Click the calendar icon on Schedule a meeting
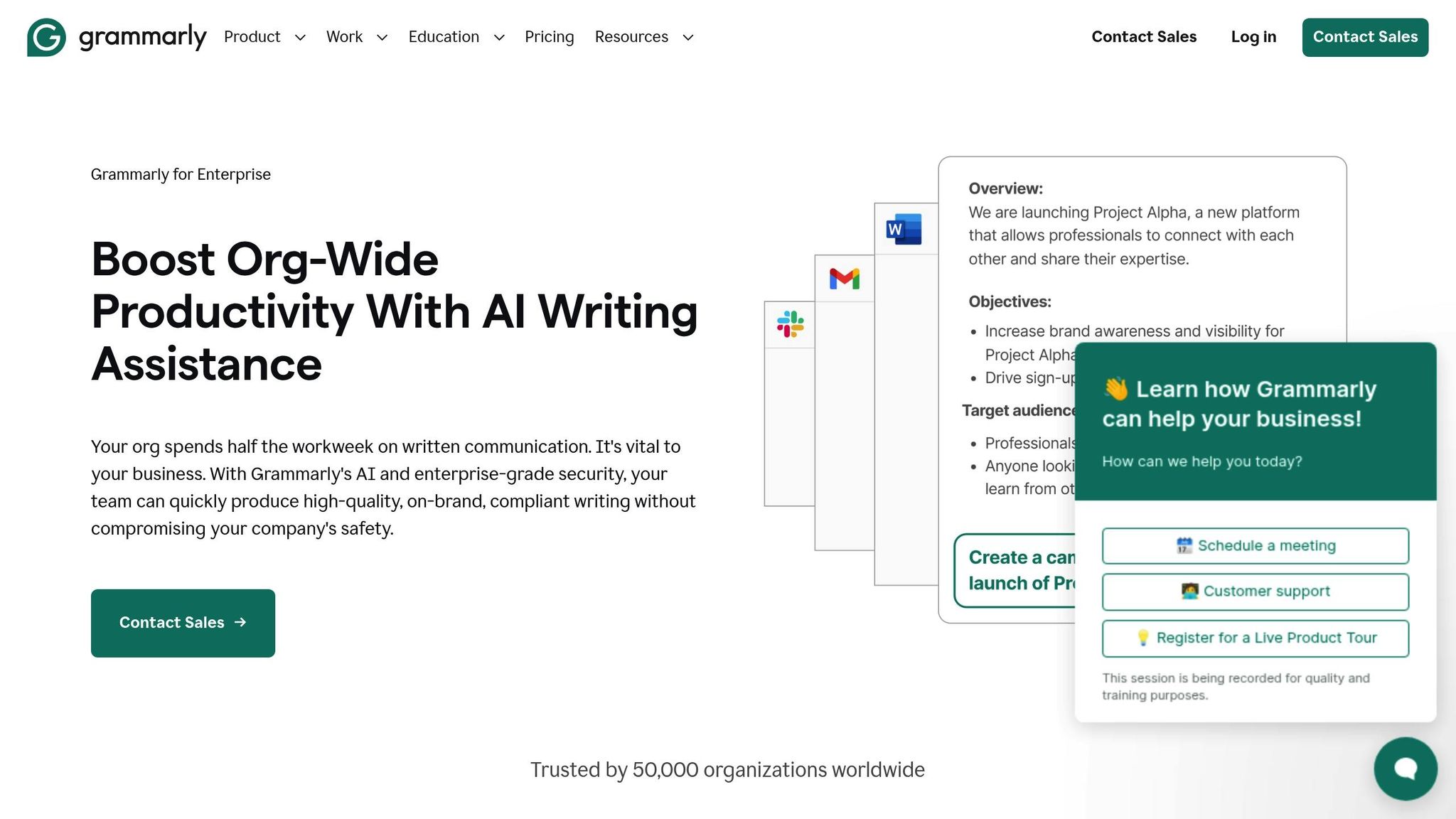The image size is (1456, 819). coord(1184,545)
